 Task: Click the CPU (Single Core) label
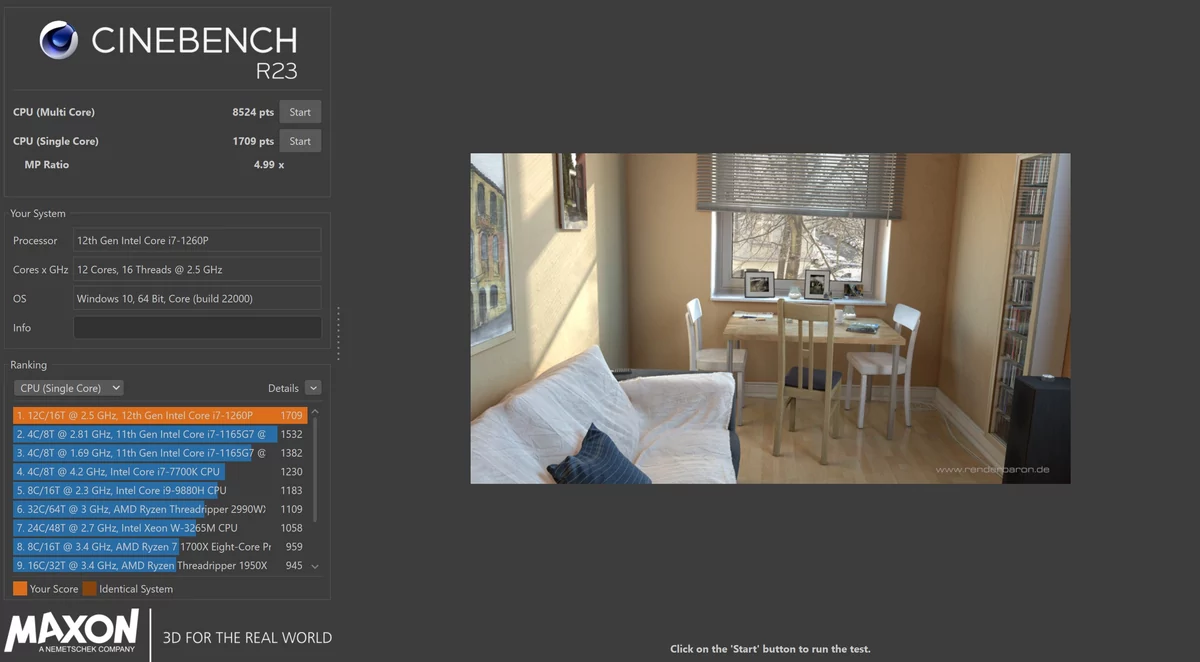click(56, 141)
